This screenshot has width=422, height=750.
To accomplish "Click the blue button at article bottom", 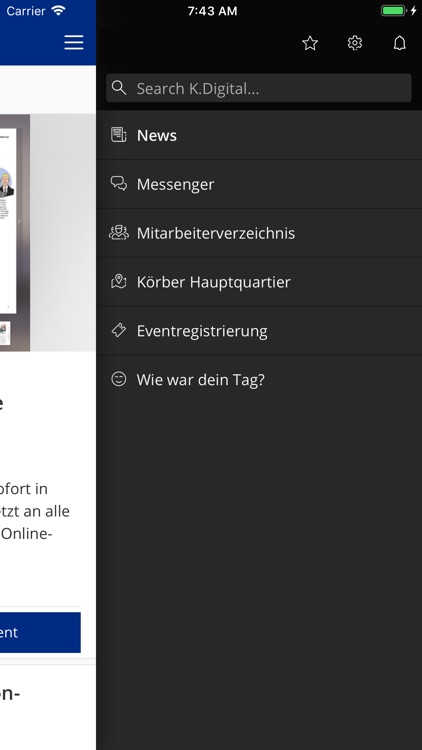I will [x=40, y=632].
